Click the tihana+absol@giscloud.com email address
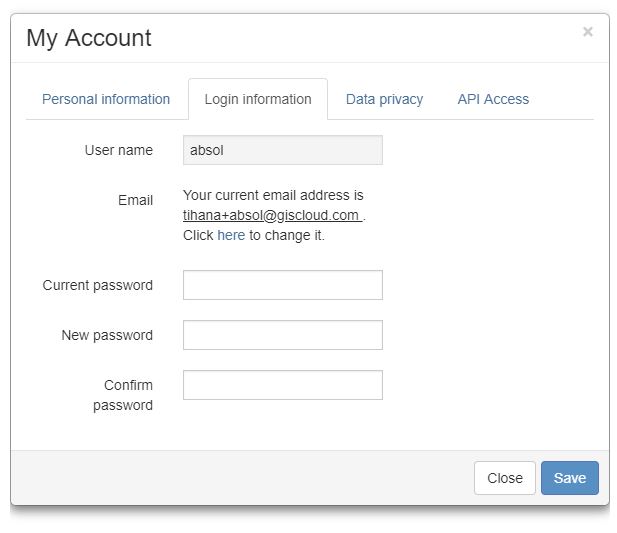This screenshot has width=617, height=533. 272,215
